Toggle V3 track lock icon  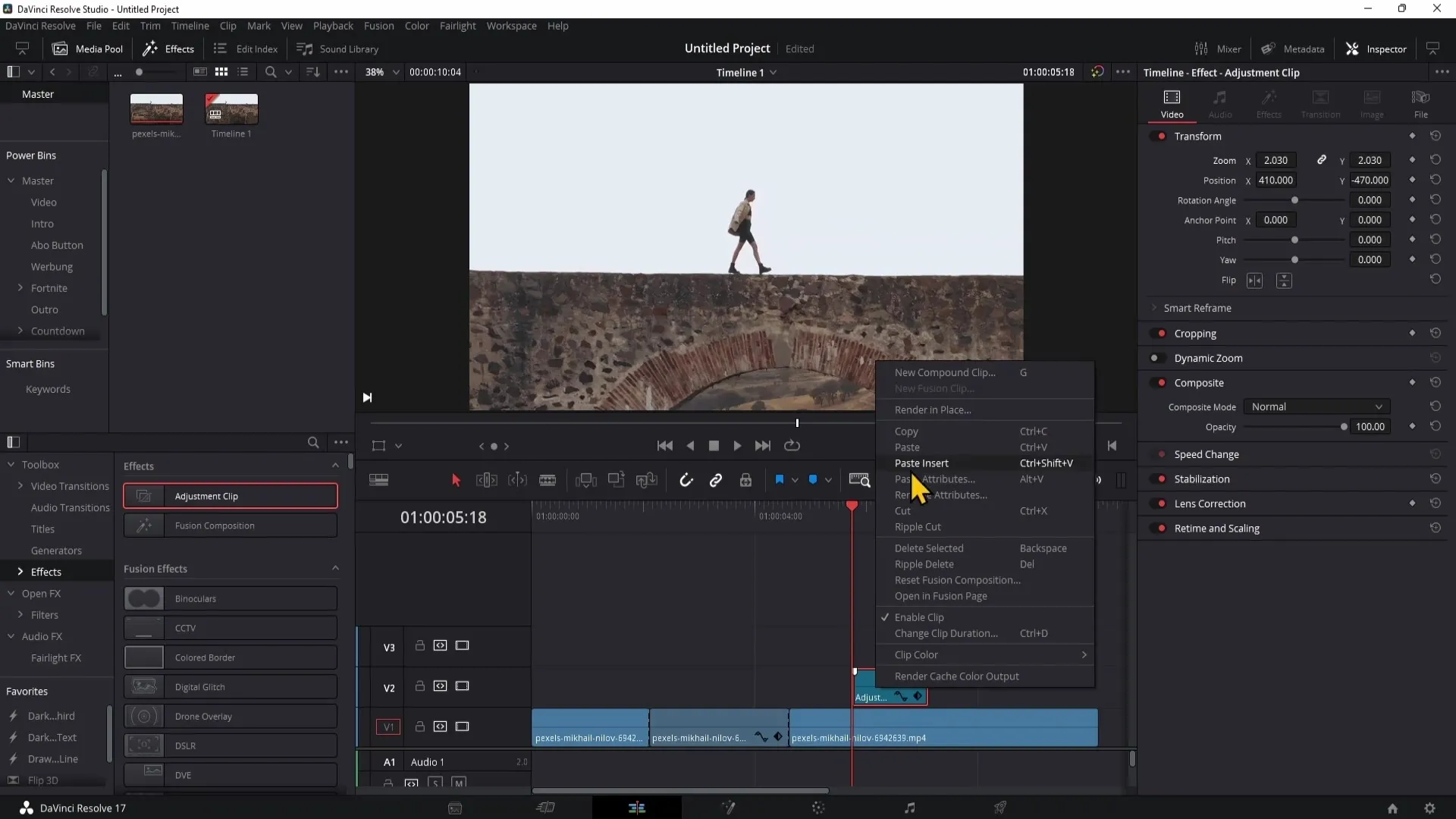pyautogui.click(x=420, y=645)
